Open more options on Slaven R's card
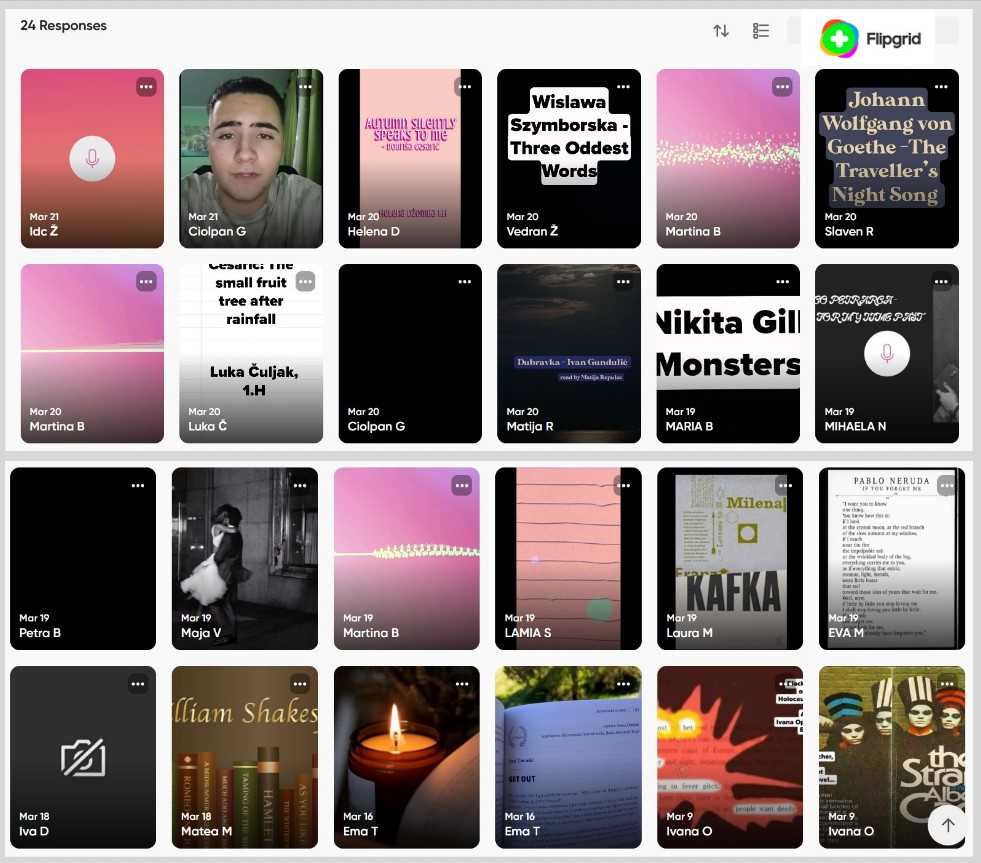Viewport: 981px width, 863px height. point(941,86)
